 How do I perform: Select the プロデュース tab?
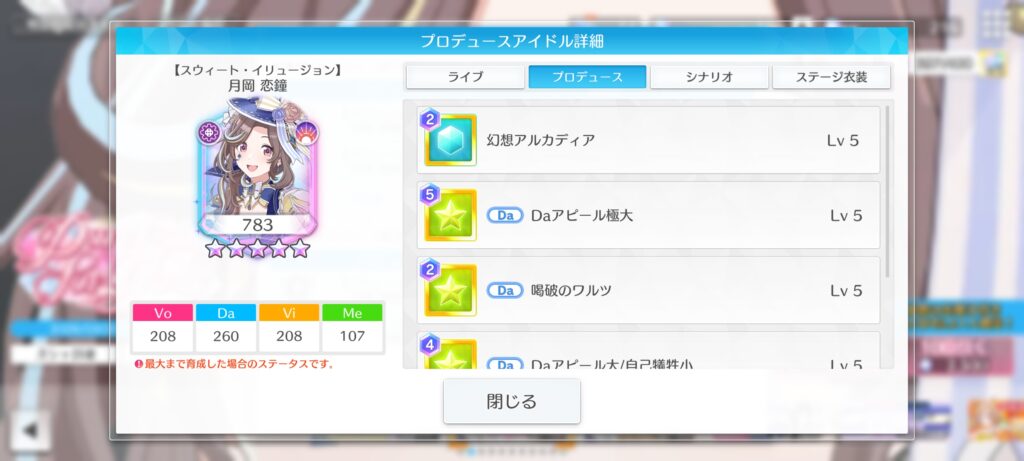pos(587,76)
